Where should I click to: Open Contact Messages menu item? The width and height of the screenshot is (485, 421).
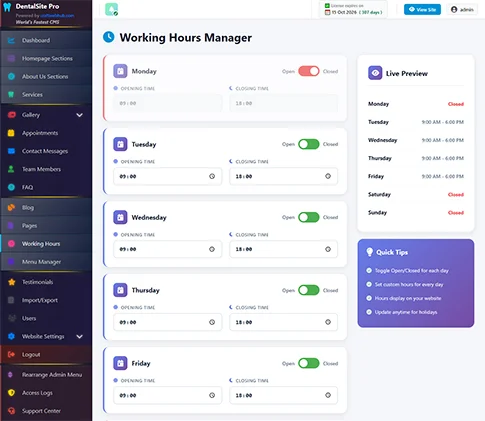[46, 151]
